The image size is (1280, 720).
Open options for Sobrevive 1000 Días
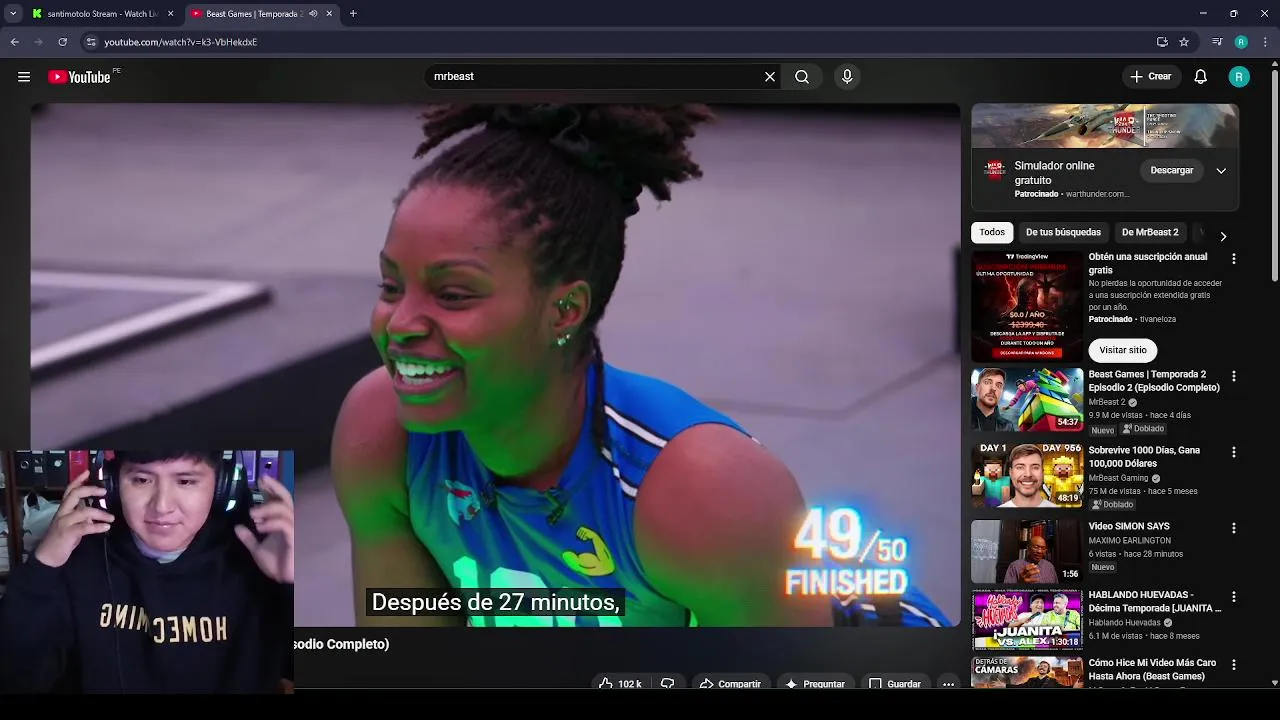click(1233, 452)
